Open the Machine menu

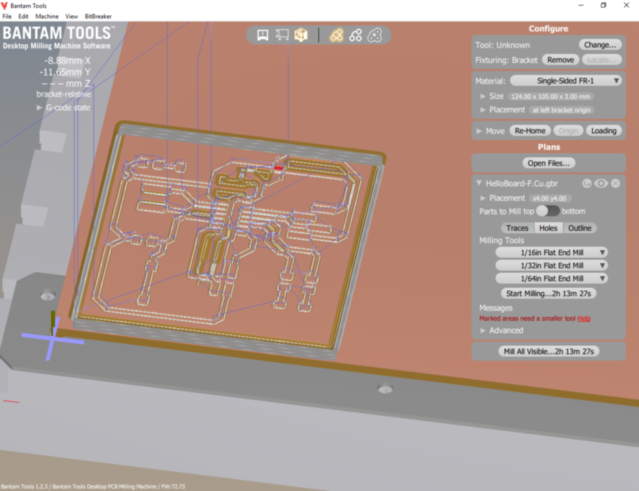(47, 16)
